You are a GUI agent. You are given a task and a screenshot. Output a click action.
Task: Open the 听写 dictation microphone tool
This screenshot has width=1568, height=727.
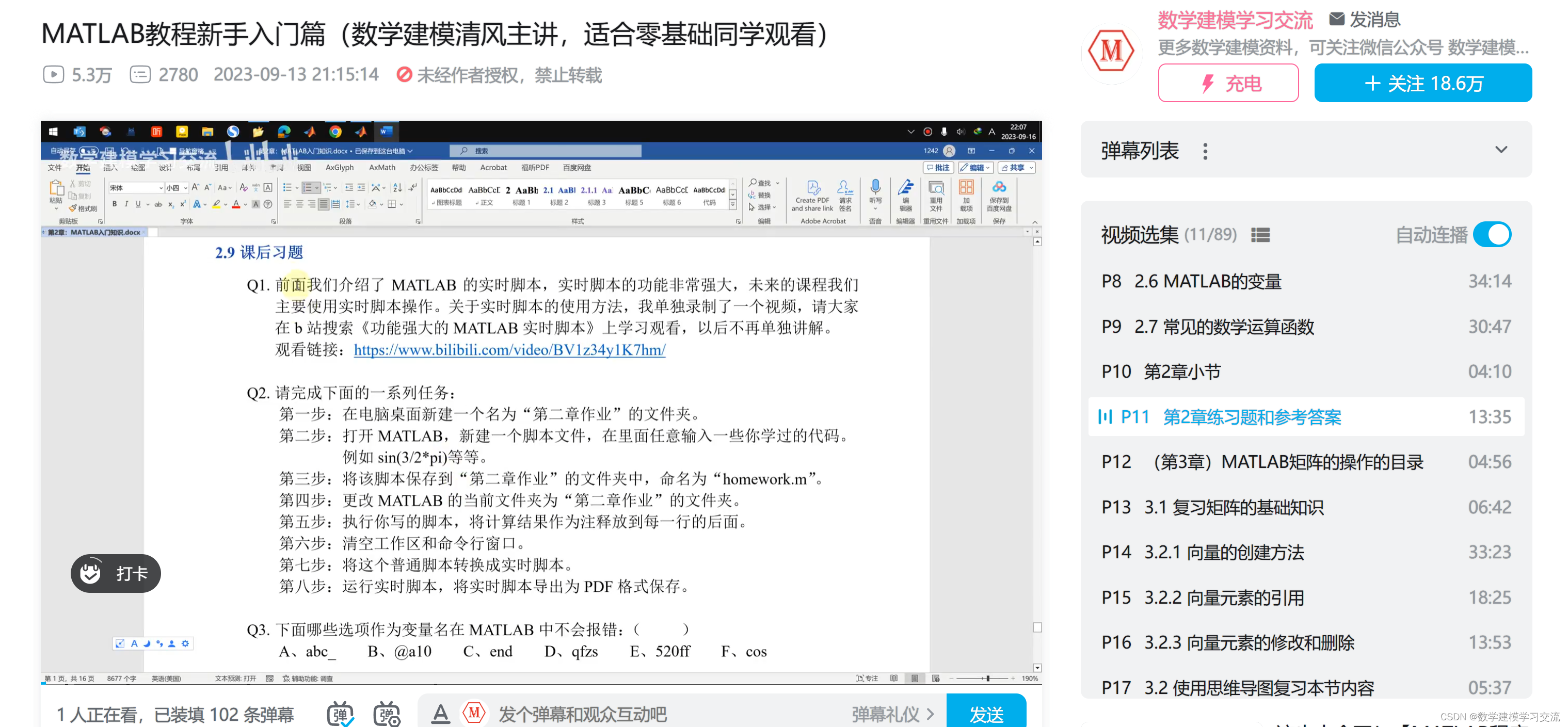pos(875,189)
